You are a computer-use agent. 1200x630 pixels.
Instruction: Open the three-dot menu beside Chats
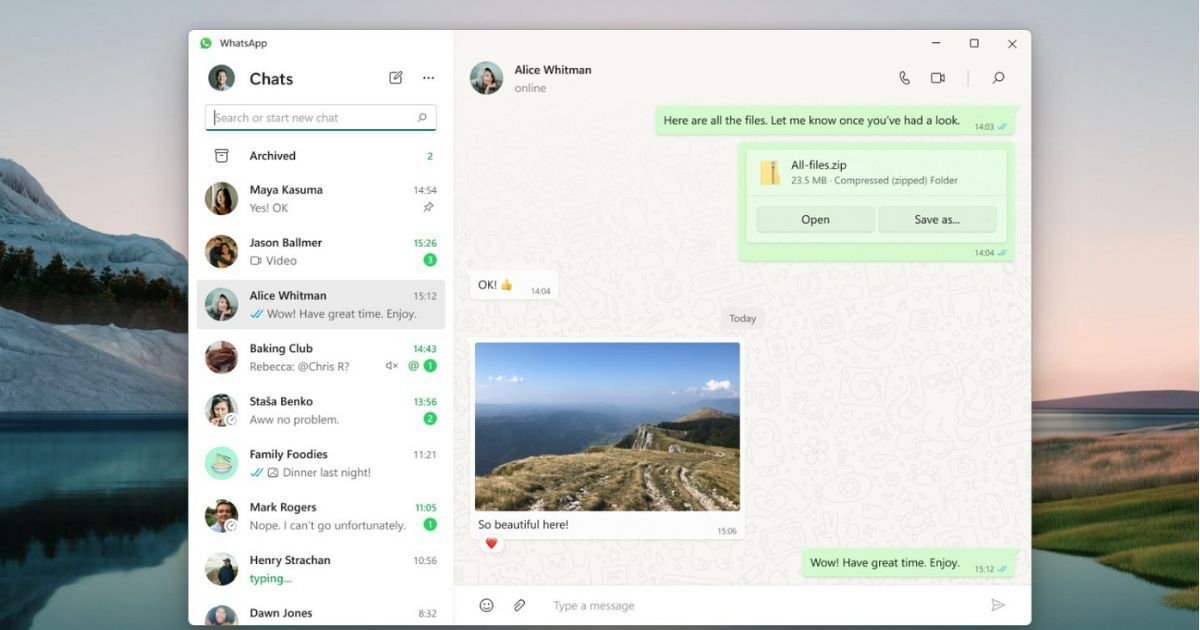click(429, 78)
